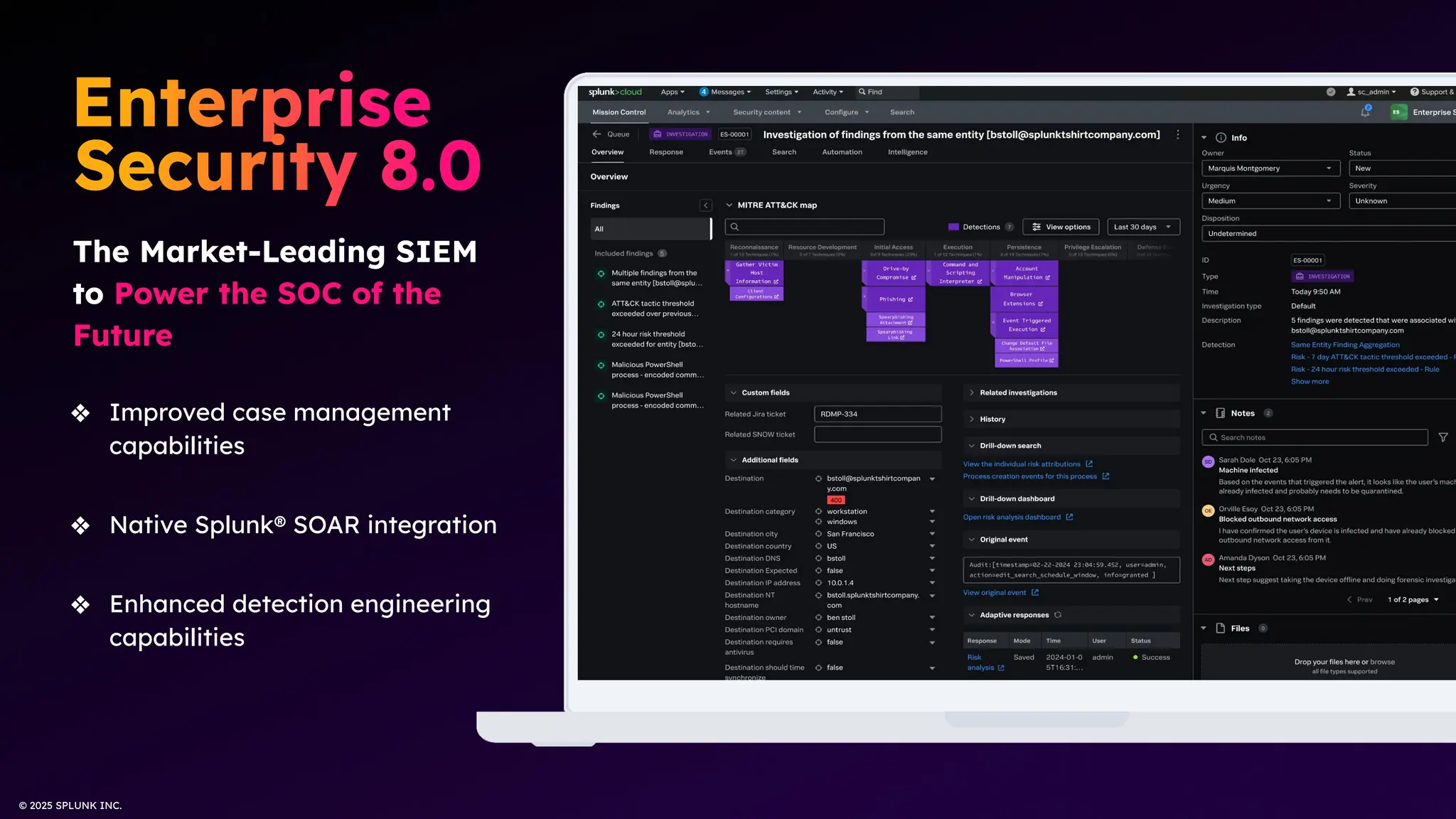Open the sc_admin user menu
The image size is (1456, 819).
point(1371,92)
